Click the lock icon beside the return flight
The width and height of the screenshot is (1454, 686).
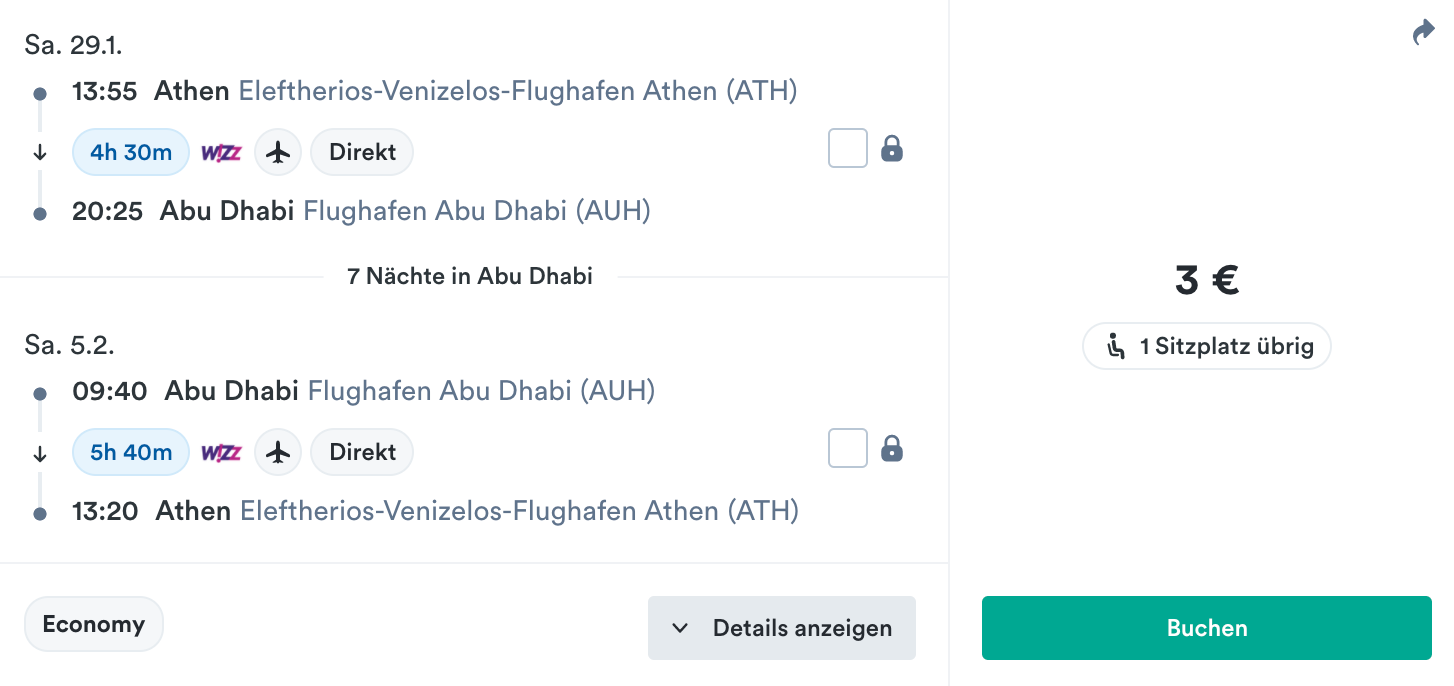[x=892, y=449]
